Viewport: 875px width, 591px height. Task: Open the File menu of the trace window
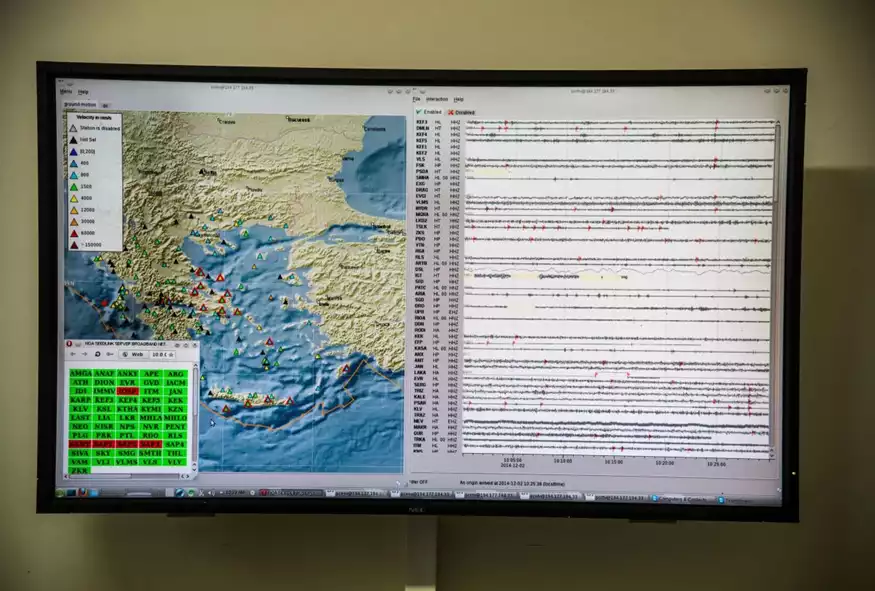(416, 99)
